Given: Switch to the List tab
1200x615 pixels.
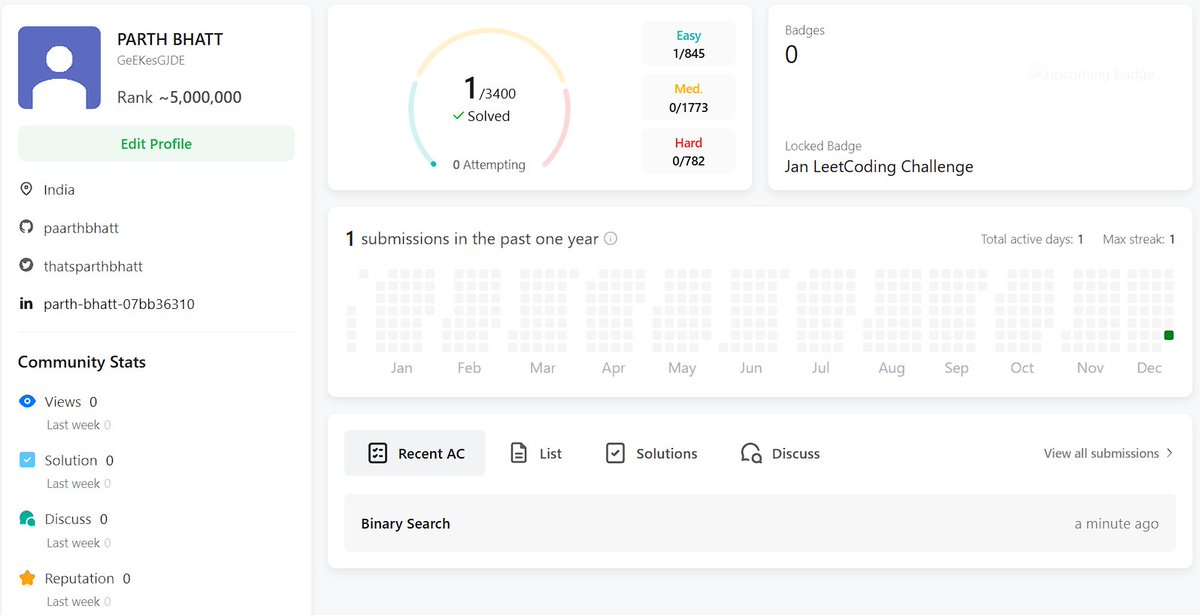Looking at the screenshot, I should pos(536,453).
